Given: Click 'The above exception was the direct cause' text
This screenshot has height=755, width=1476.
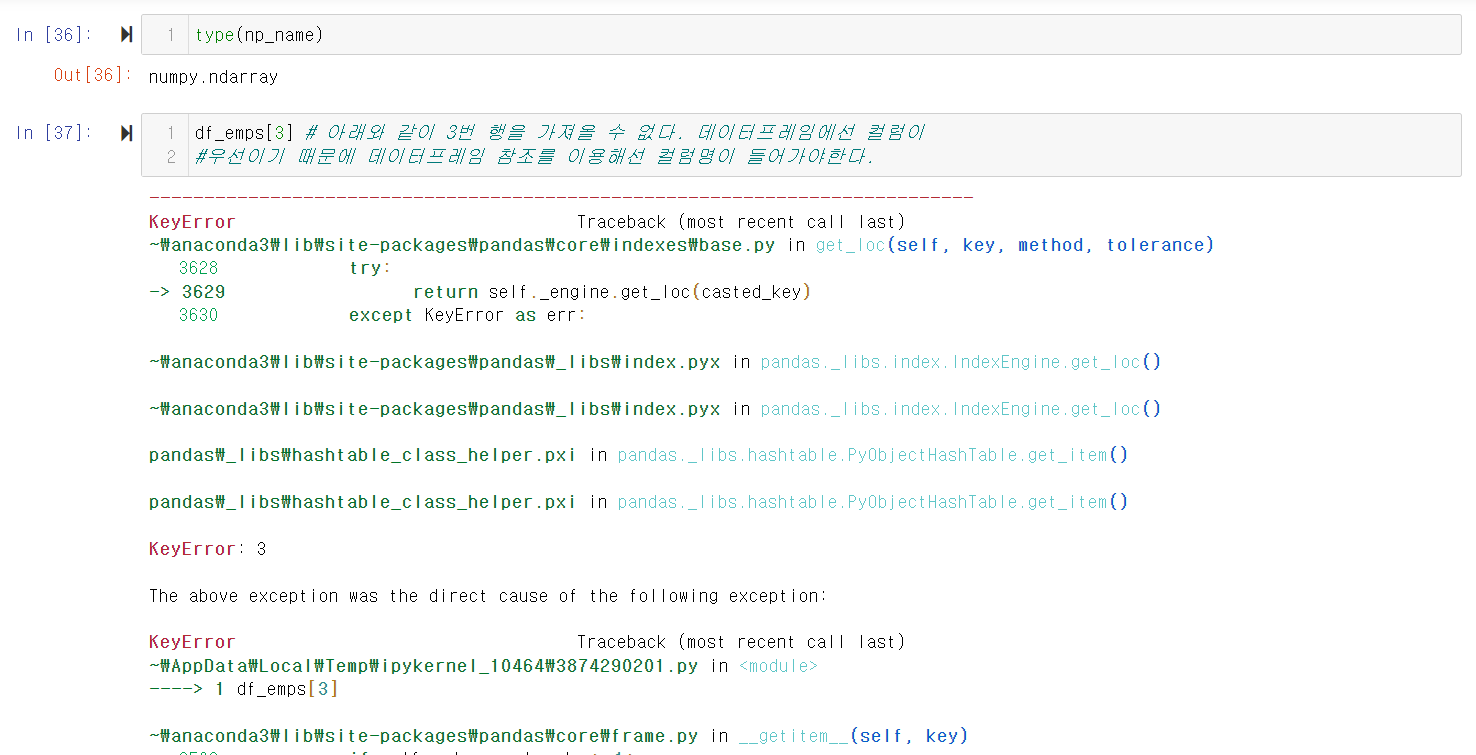Looking at the screenshot, I should (x=488, y=596).
